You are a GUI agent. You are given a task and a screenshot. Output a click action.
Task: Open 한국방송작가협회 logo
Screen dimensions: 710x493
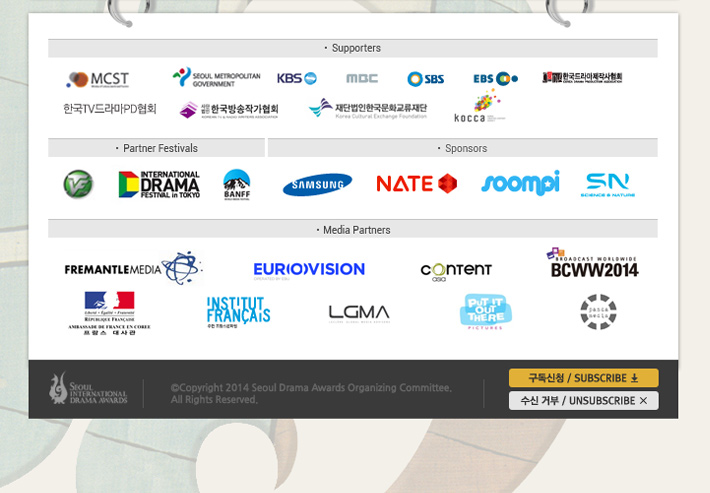click(x=229, y=110)
